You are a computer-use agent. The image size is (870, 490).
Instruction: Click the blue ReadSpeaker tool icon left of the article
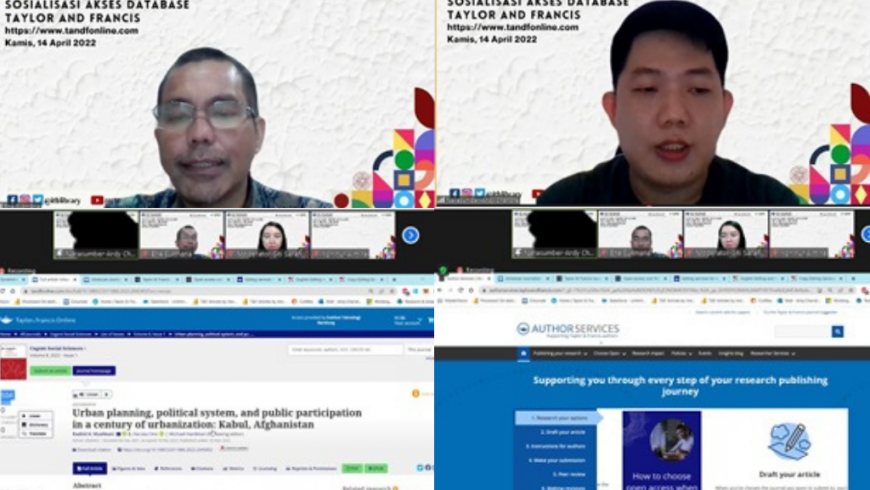click(8, 397)
